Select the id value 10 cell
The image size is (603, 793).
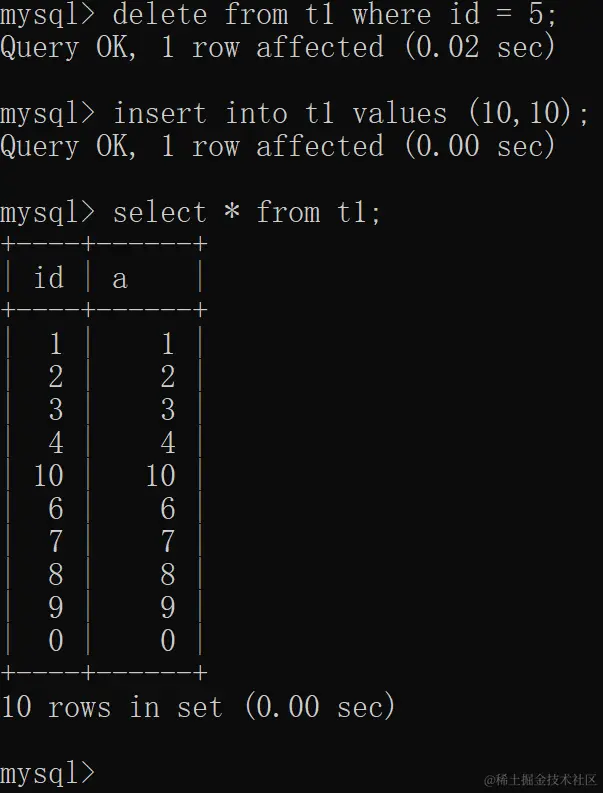pos(49,476)
